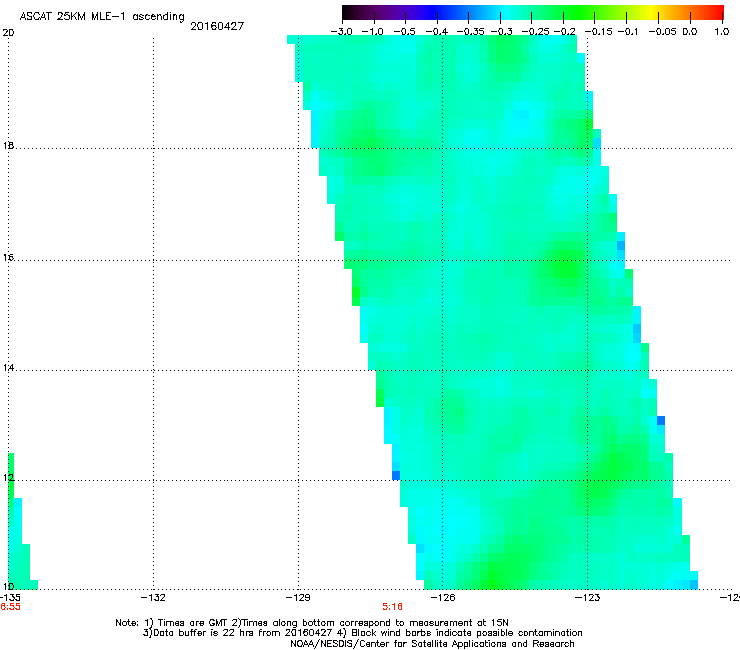Click the 0.0 colorbar label
Screen dimensions: 740x650
[x=690, y=32]
